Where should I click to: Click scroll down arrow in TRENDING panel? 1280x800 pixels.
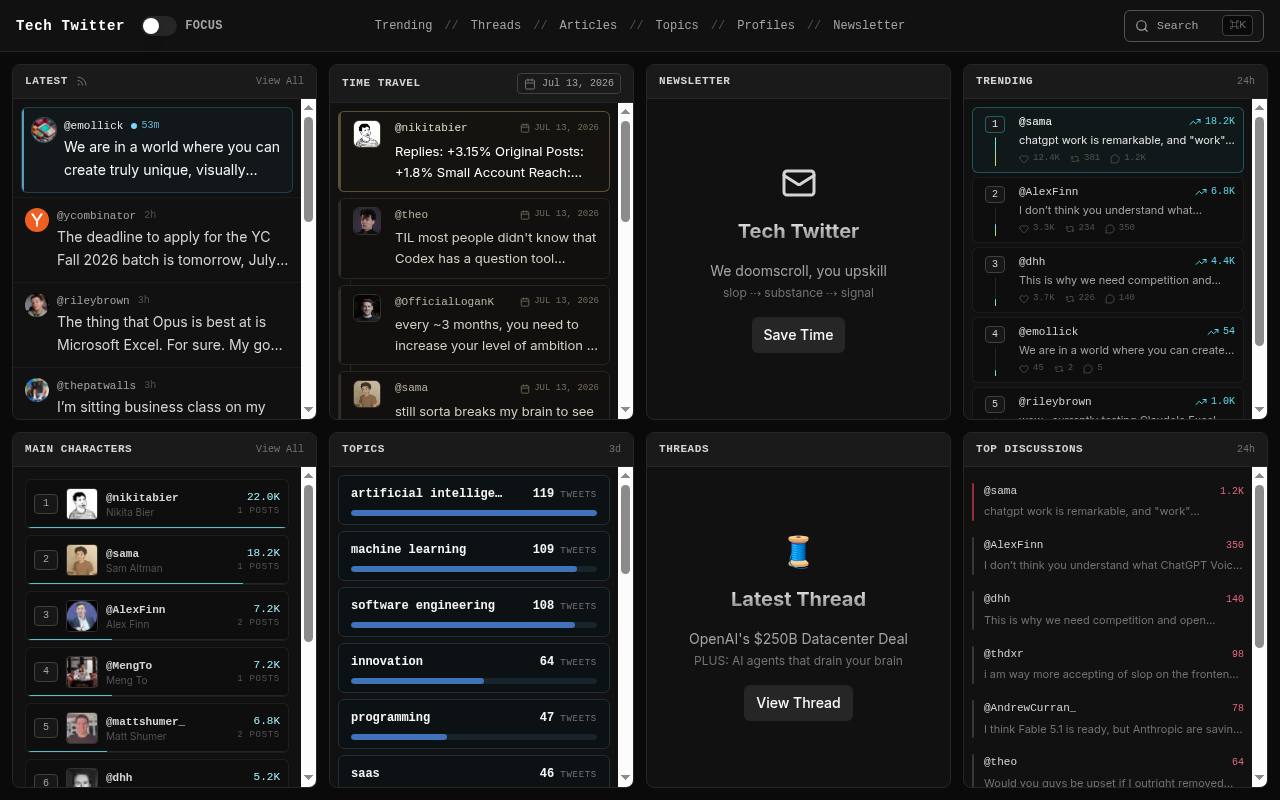click(x=1259, y=410)
